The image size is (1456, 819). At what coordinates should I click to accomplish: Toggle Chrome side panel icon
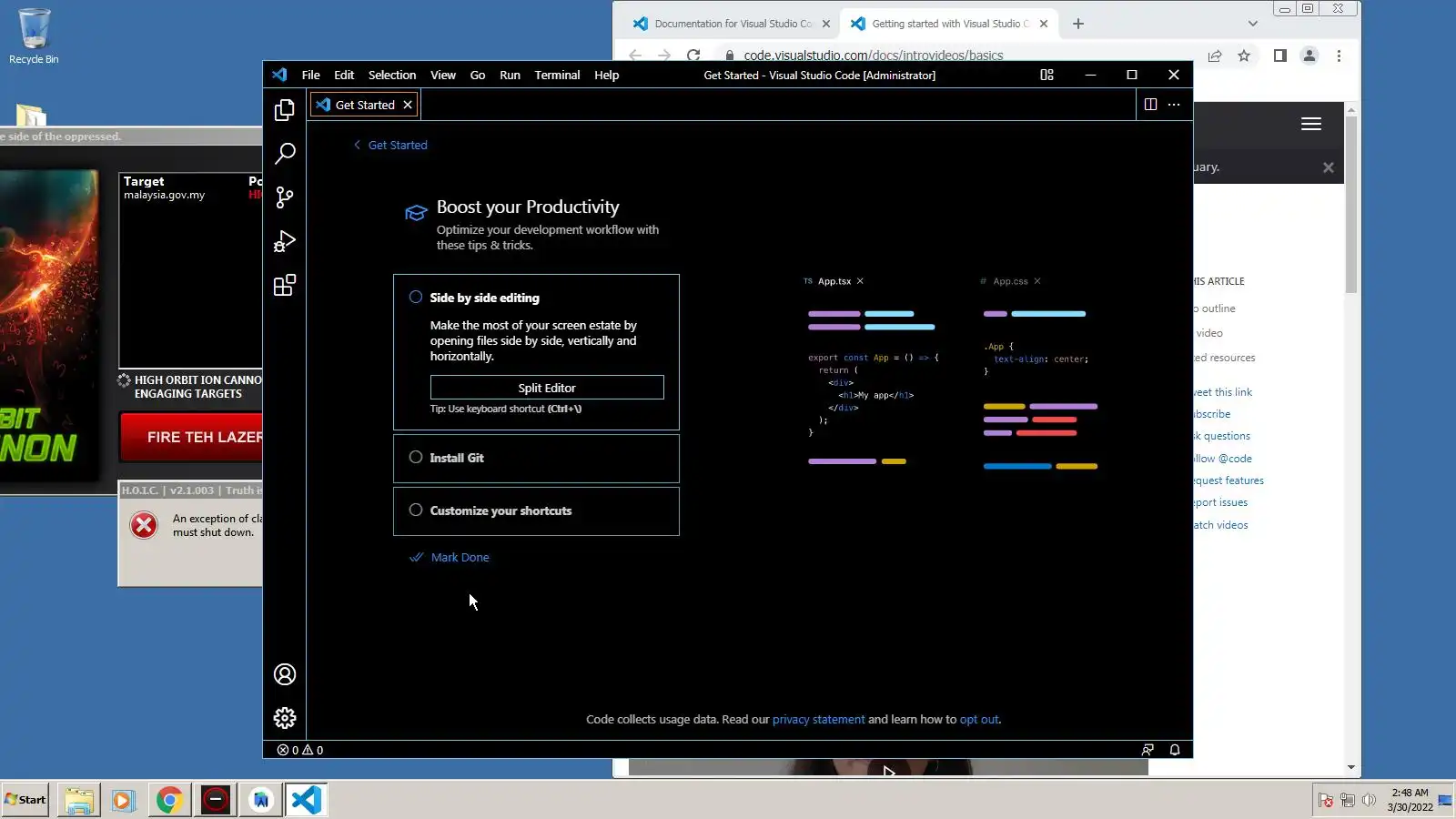point(1280,56)
